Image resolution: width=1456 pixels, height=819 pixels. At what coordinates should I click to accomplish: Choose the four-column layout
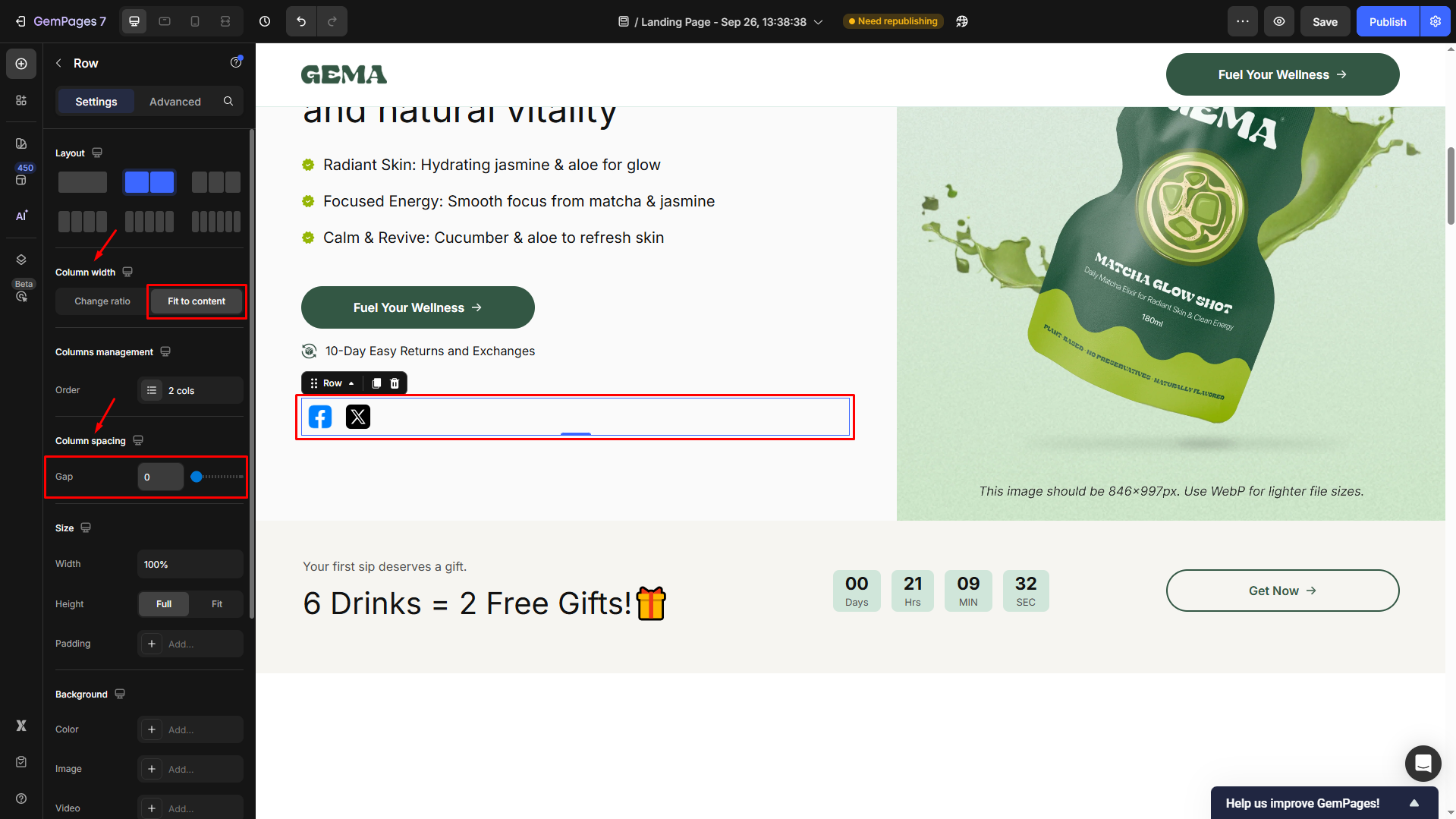pos(83,222)
